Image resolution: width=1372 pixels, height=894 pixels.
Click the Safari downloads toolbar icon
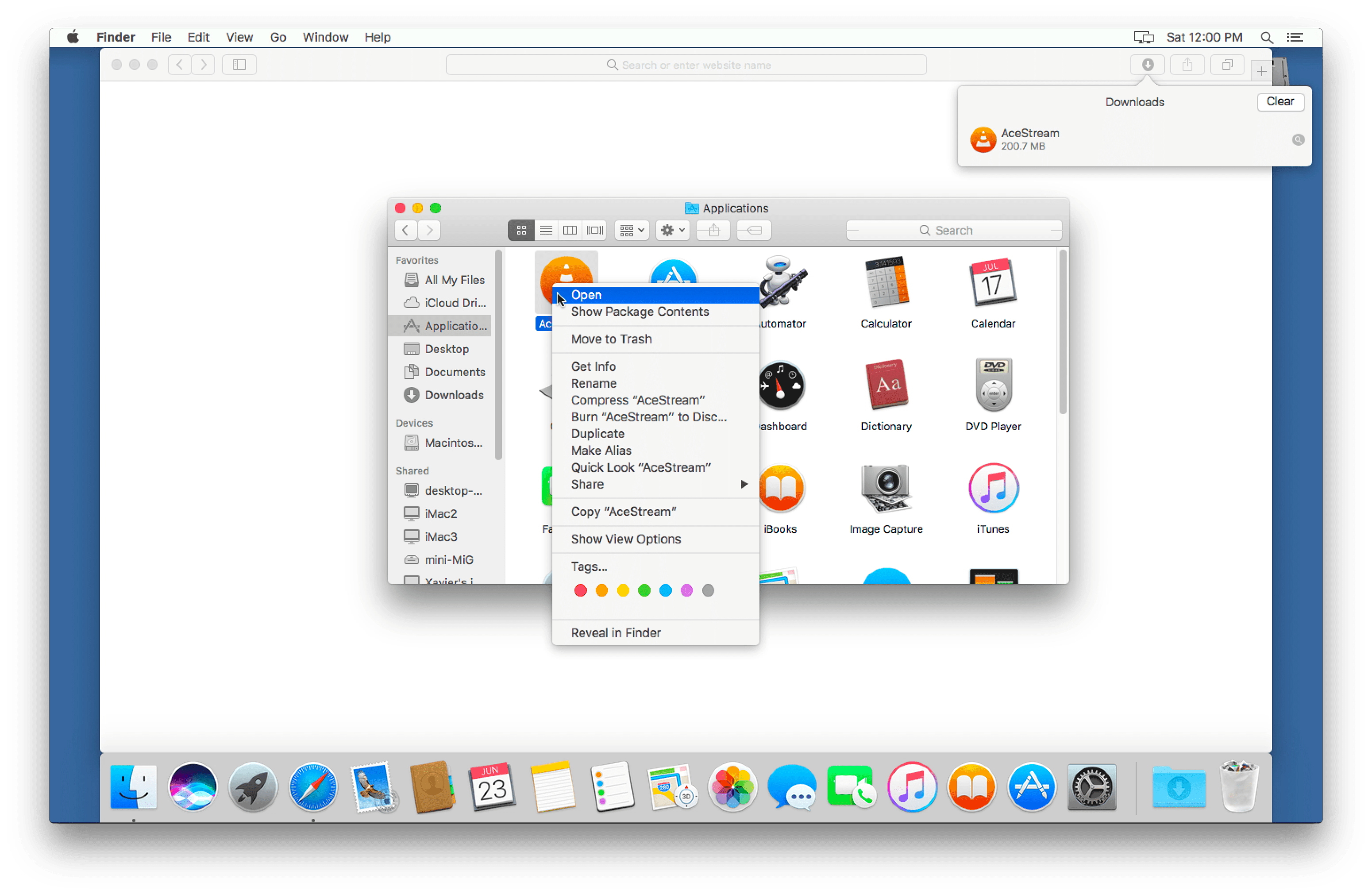click(1147, 65)
